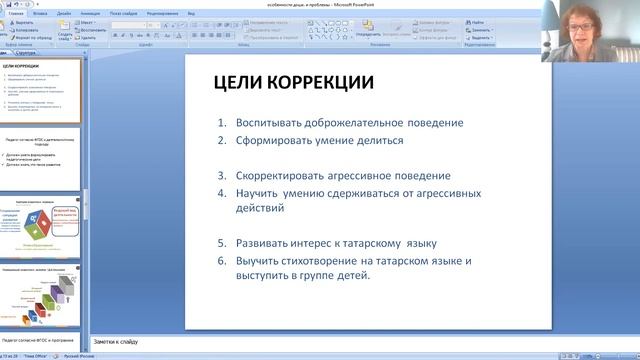640x360 pixels.
Task: Open Shape Outline (Контур фигуры) dropdown
Action: pyautogui.click(x=431, y=30)
